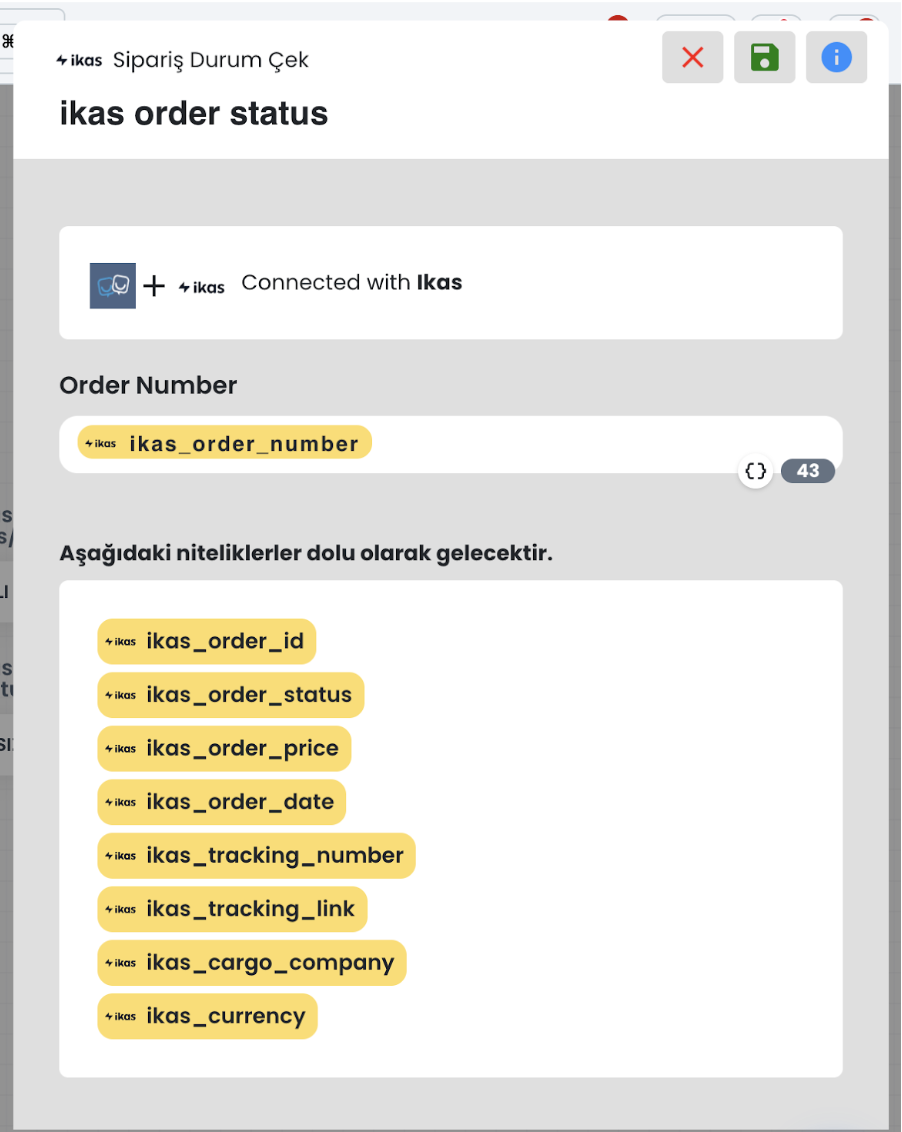Click the ikas_cargo_company attribute tag
Screen dimensions: 902x1132
[x=251, y=962]
